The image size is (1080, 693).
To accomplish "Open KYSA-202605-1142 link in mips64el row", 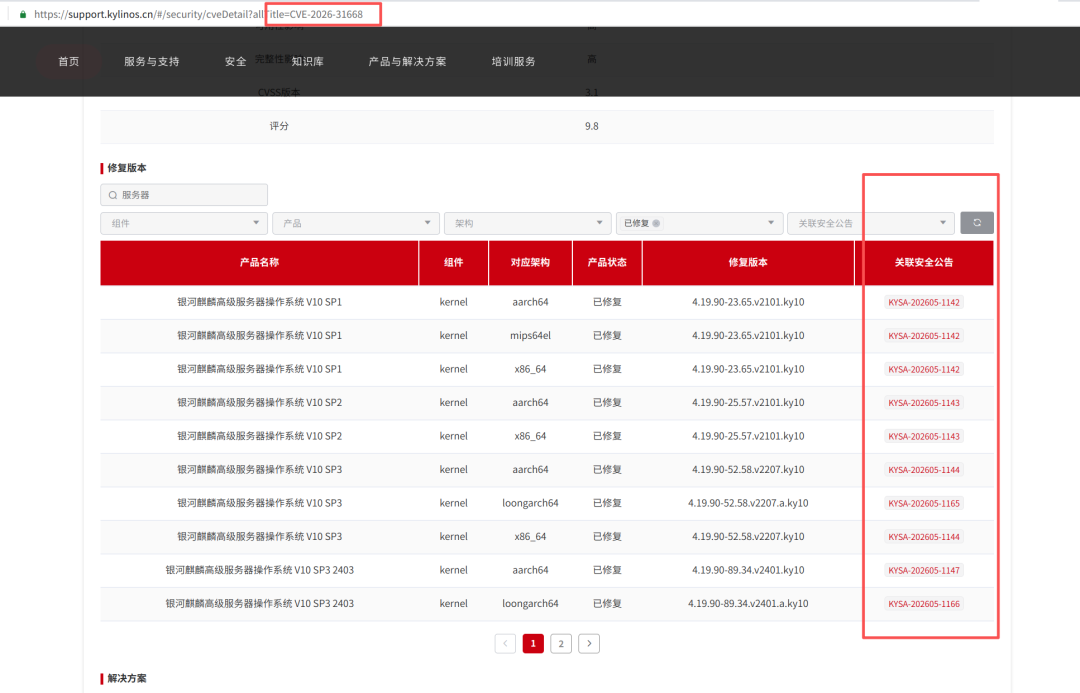I will [x=924, y=336].
